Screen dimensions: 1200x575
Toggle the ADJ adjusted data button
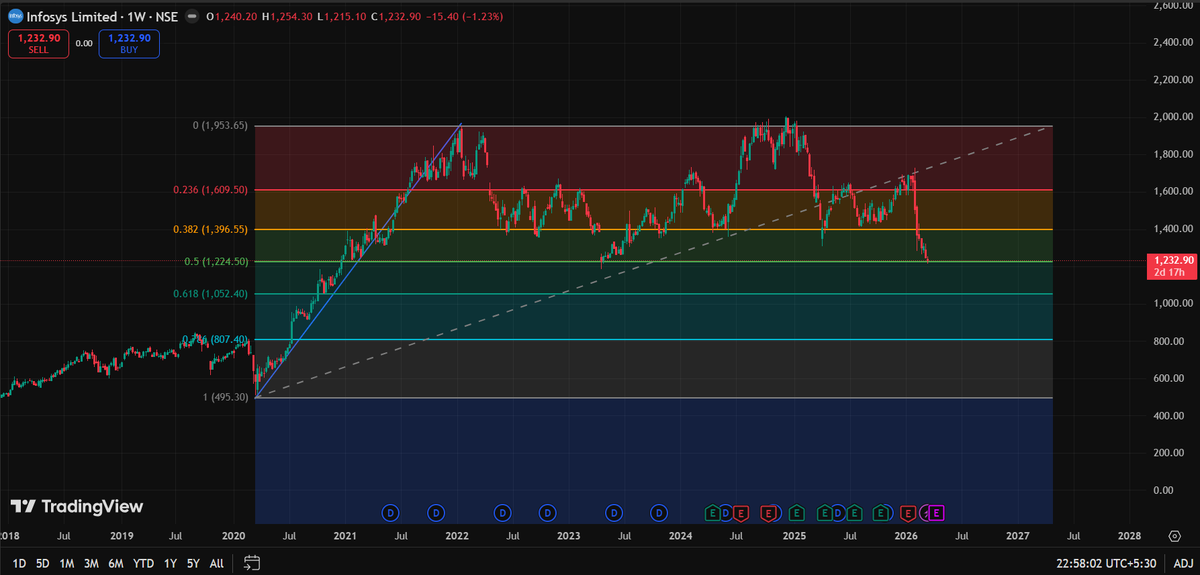click(1182, 563)
